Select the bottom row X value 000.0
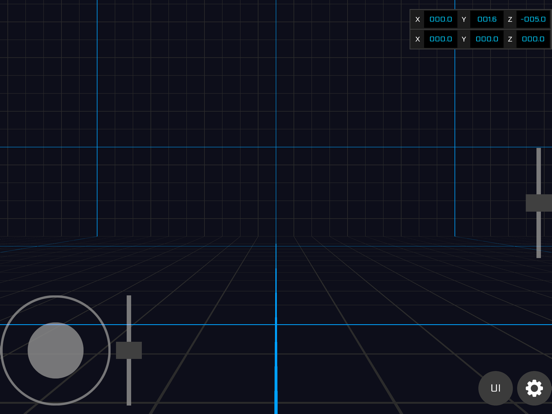Viewport: 552px width, 414px height. click(x=440, y=39)
